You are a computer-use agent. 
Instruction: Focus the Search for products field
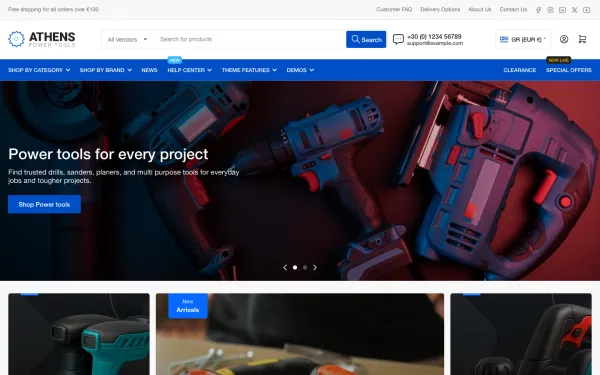tap(249, 39)
